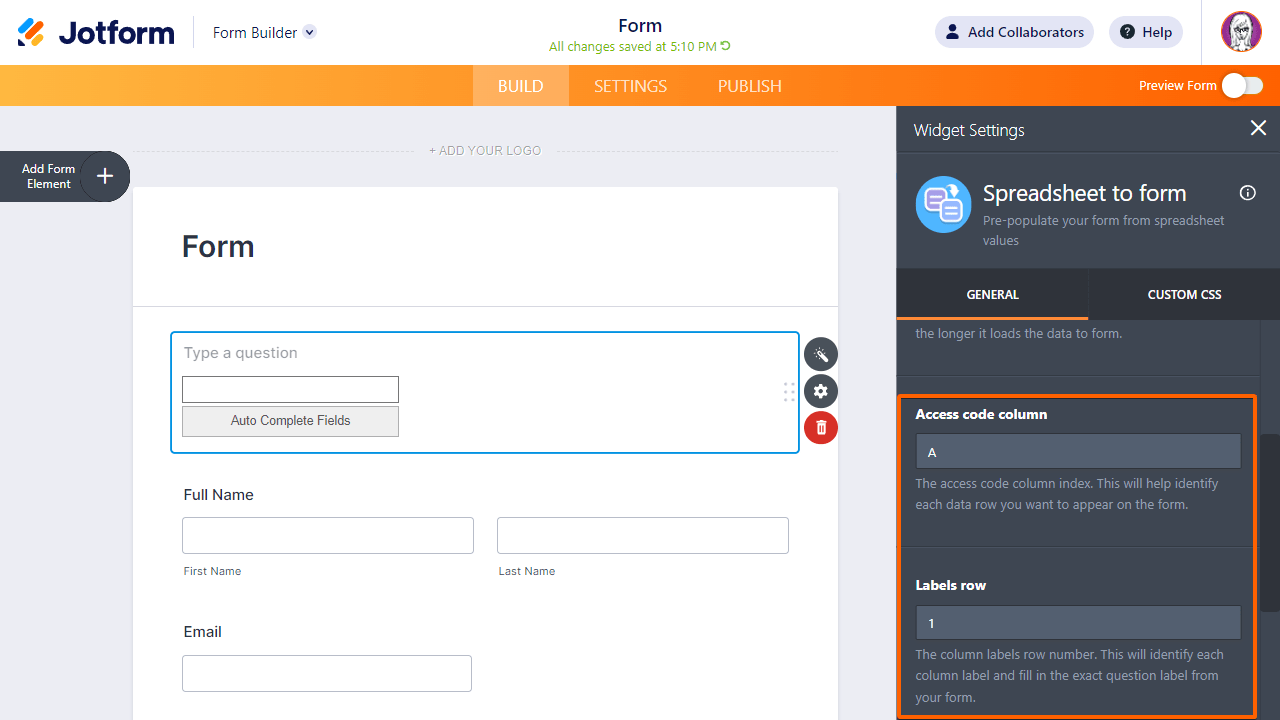Switch to the BUILD tab
This screenshot has width=1280, height=720.
pos(521,86)
